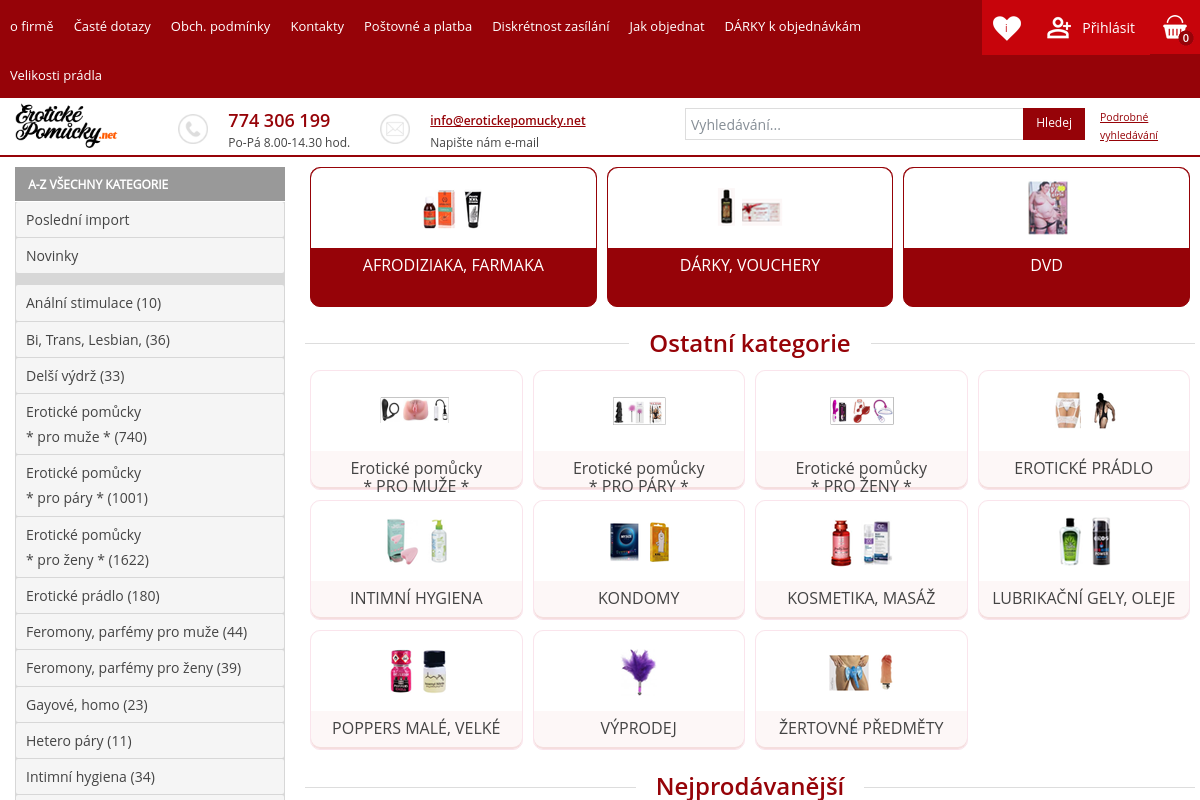Open the VÝPRODEJ feather tile
1200x800 pixels.
click(639, 689)
